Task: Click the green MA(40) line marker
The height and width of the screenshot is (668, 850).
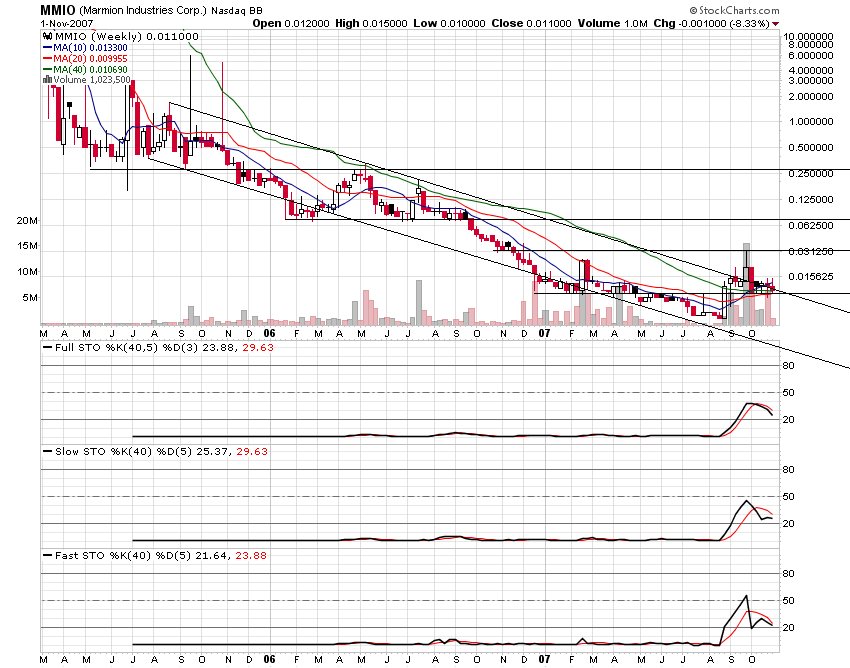Action: pos(48,69)
